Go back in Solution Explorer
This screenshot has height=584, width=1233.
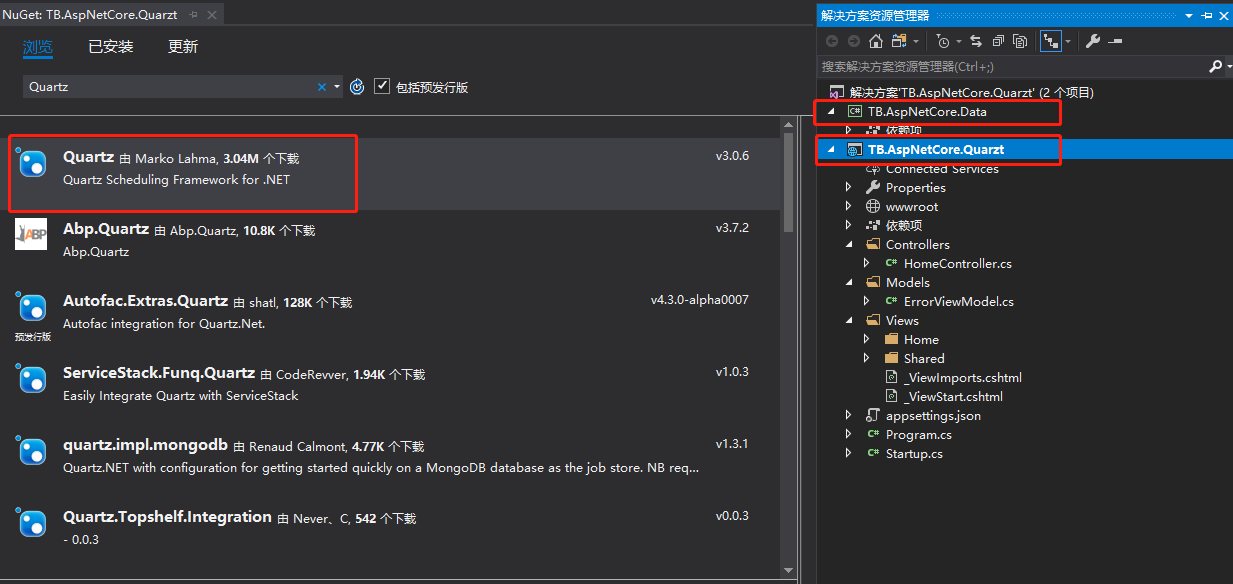[x=832, y=41]
